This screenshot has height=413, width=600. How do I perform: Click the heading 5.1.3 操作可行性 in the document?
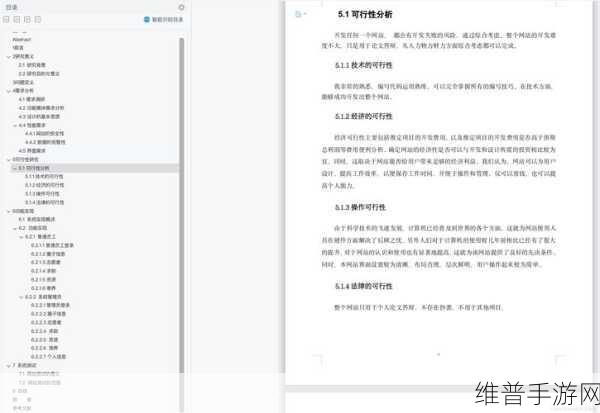click(360, 207)
